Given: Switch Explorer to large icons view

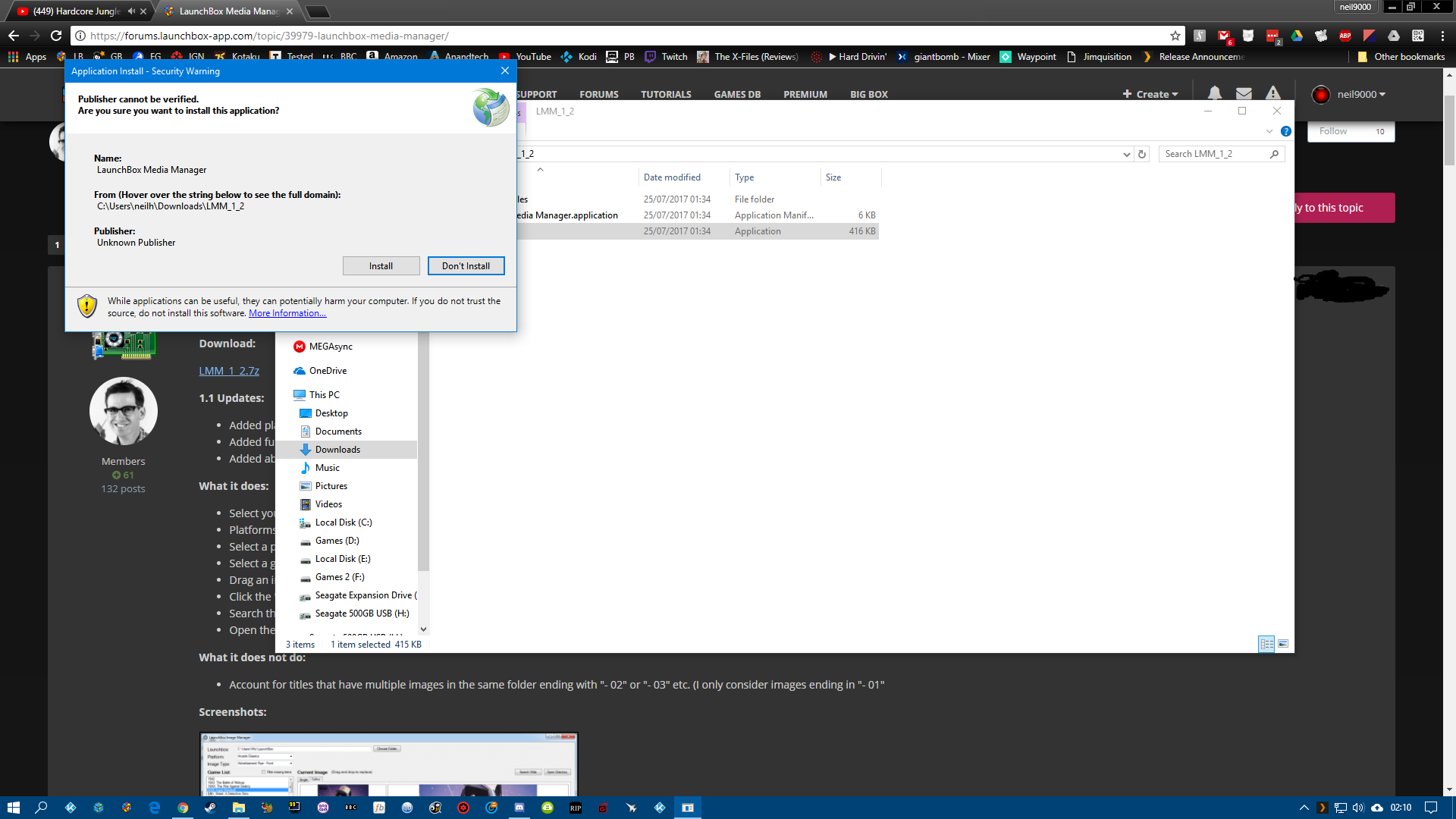Looking at the screenshot, I should click(1283, 644).
